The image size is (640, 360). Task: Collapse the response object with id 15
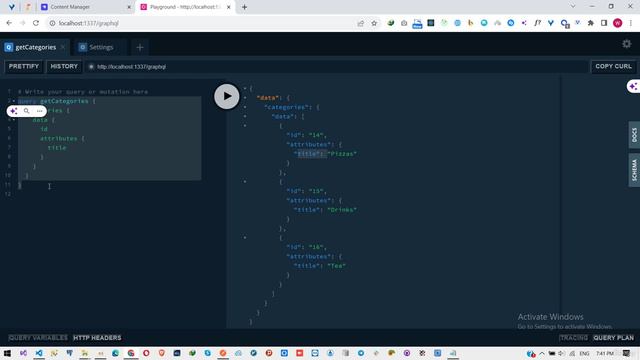coord(245,182)
